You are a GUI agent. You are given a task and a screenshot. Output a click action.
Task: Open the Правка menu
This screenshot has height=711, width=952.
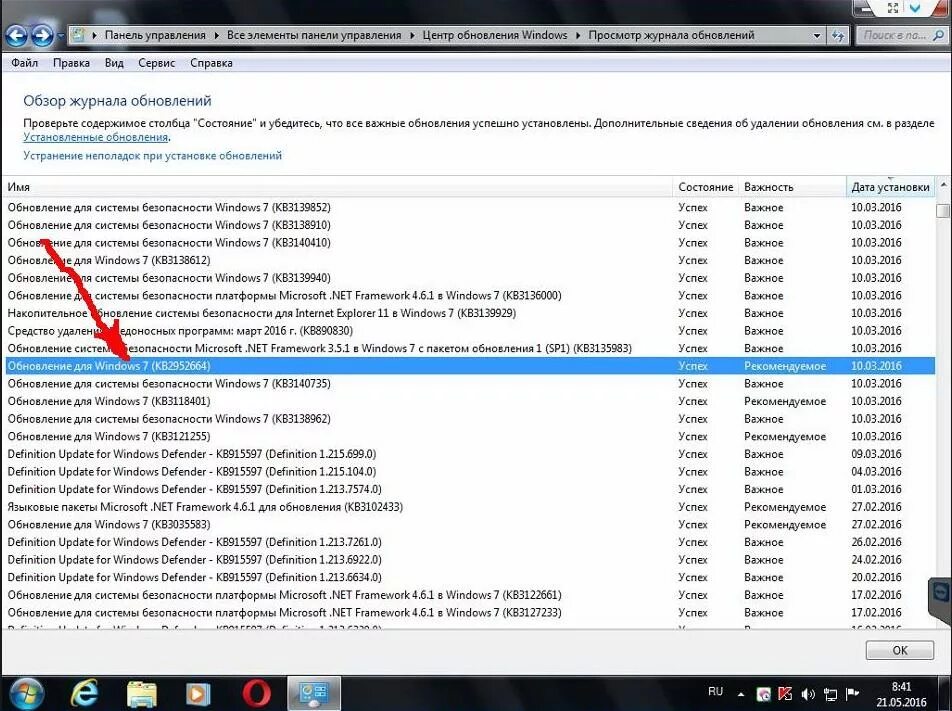pyautogui.click(x=71, y=63)
